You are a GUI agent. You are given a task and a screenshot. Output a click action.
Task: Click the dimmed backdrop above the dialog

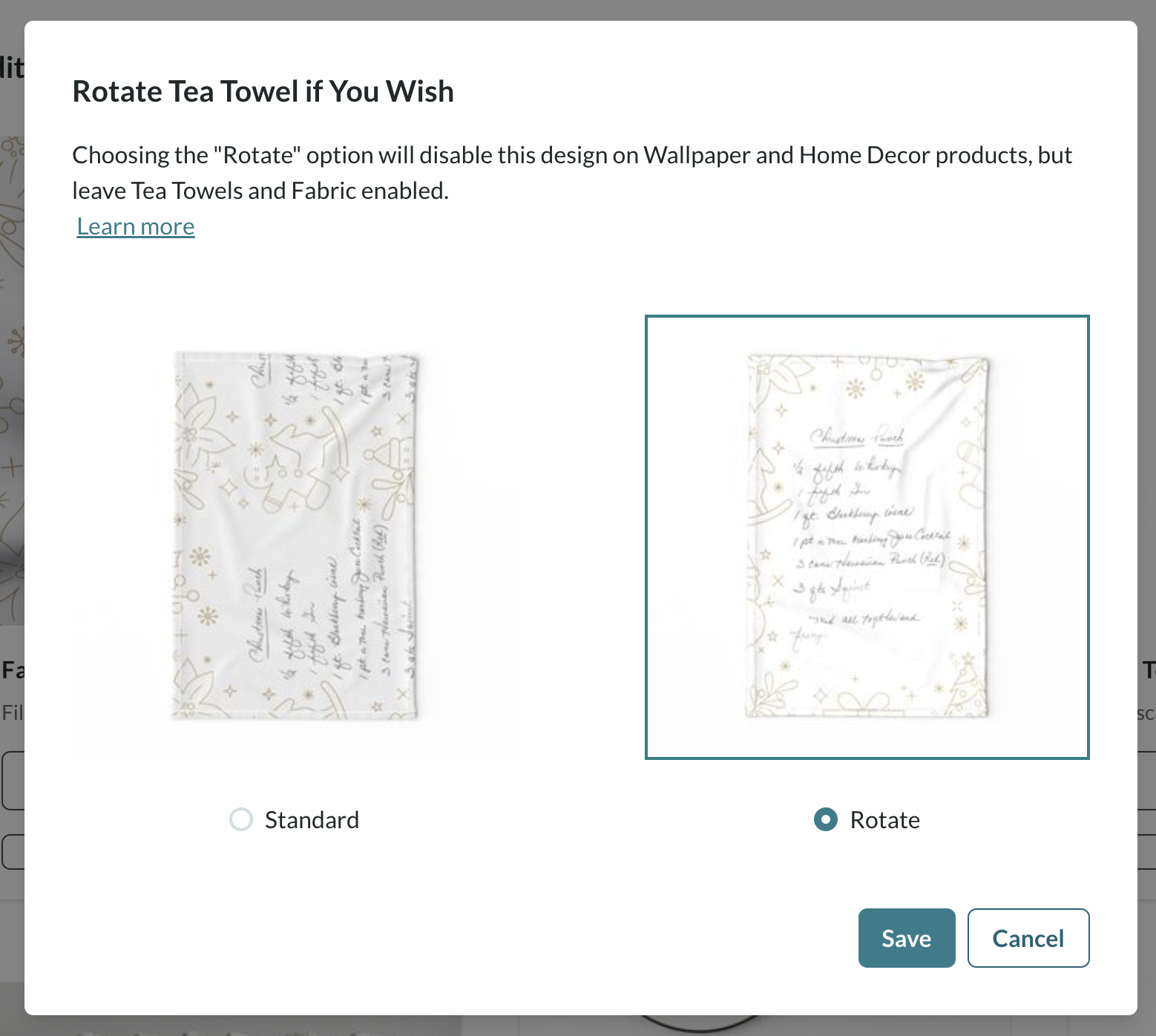(x=578, y=10)
